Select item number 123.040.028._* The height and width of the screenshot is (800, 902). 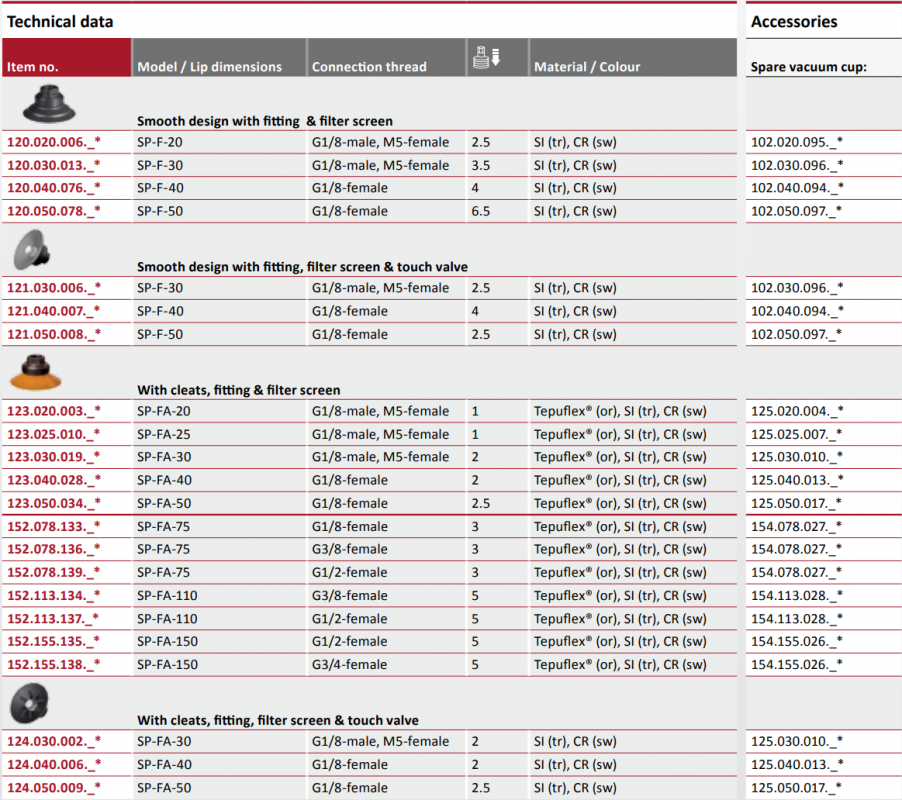click(53, 480)
